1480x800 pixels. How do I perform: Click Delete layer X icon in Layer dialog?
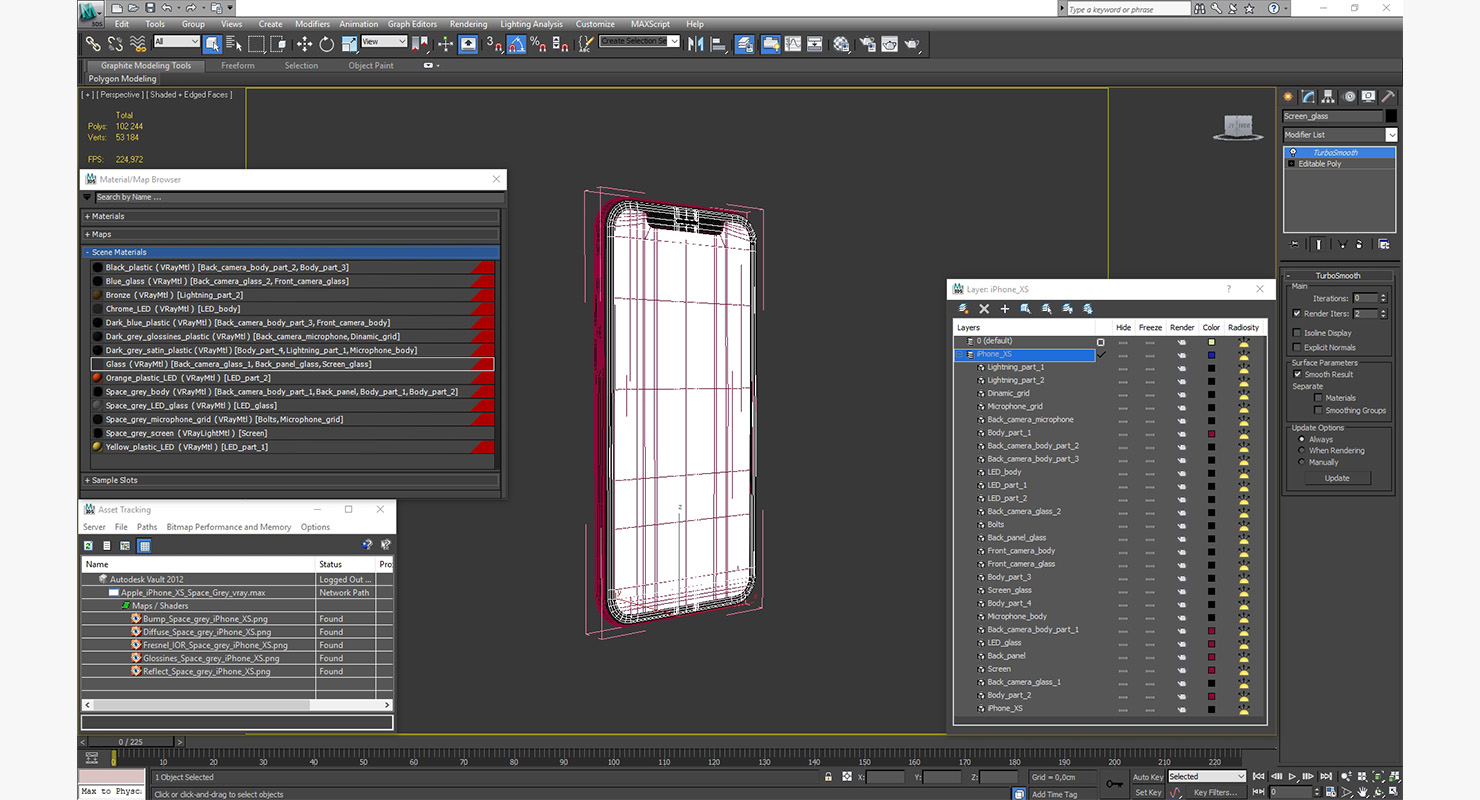pyautogui.click(x=984, y=309)
